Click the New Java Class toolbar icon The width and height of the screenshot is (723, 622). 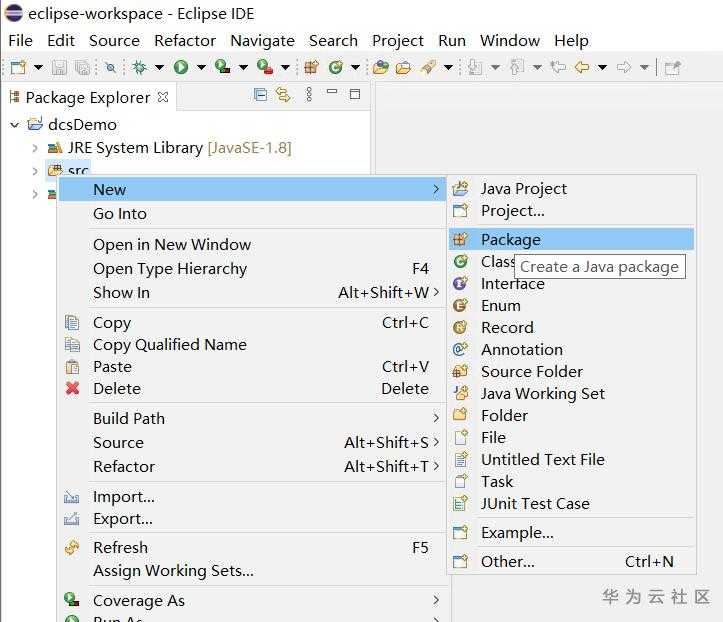pyautogui.click(x=336, y=68)
